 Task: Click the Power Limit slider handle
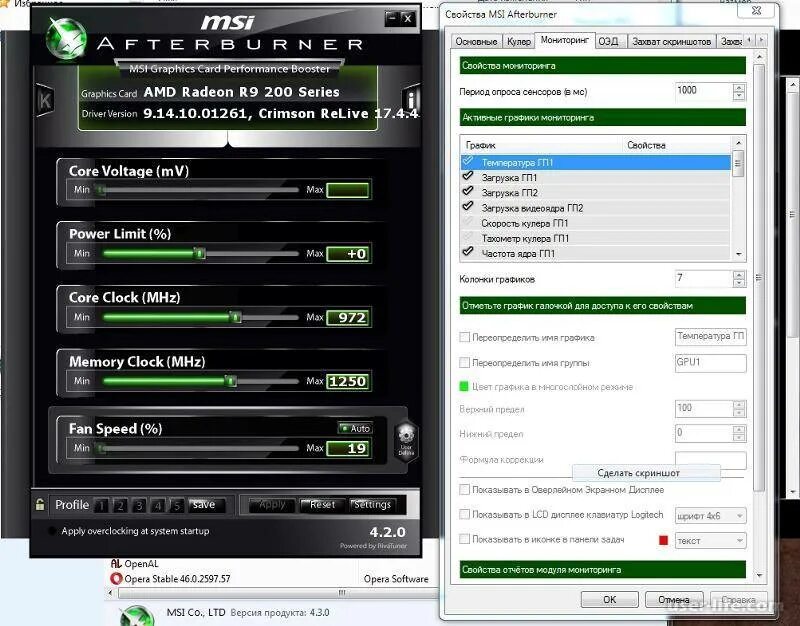coord(199,253)
